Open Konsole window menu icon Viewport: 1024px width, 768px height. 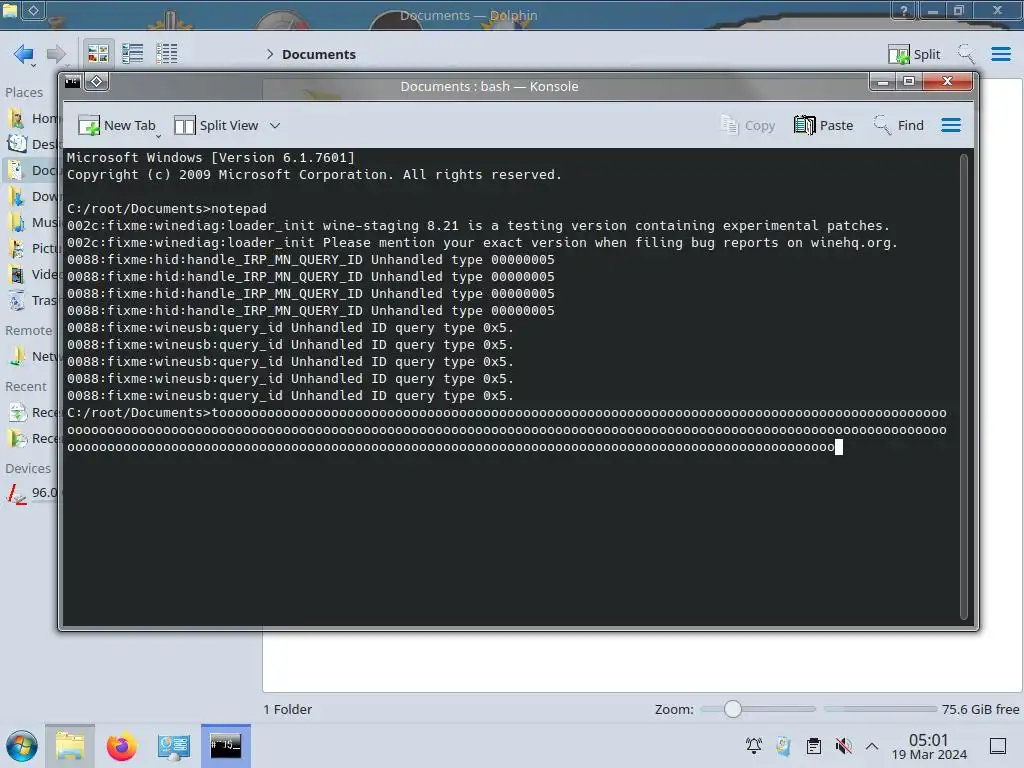(x=72, y=82)
